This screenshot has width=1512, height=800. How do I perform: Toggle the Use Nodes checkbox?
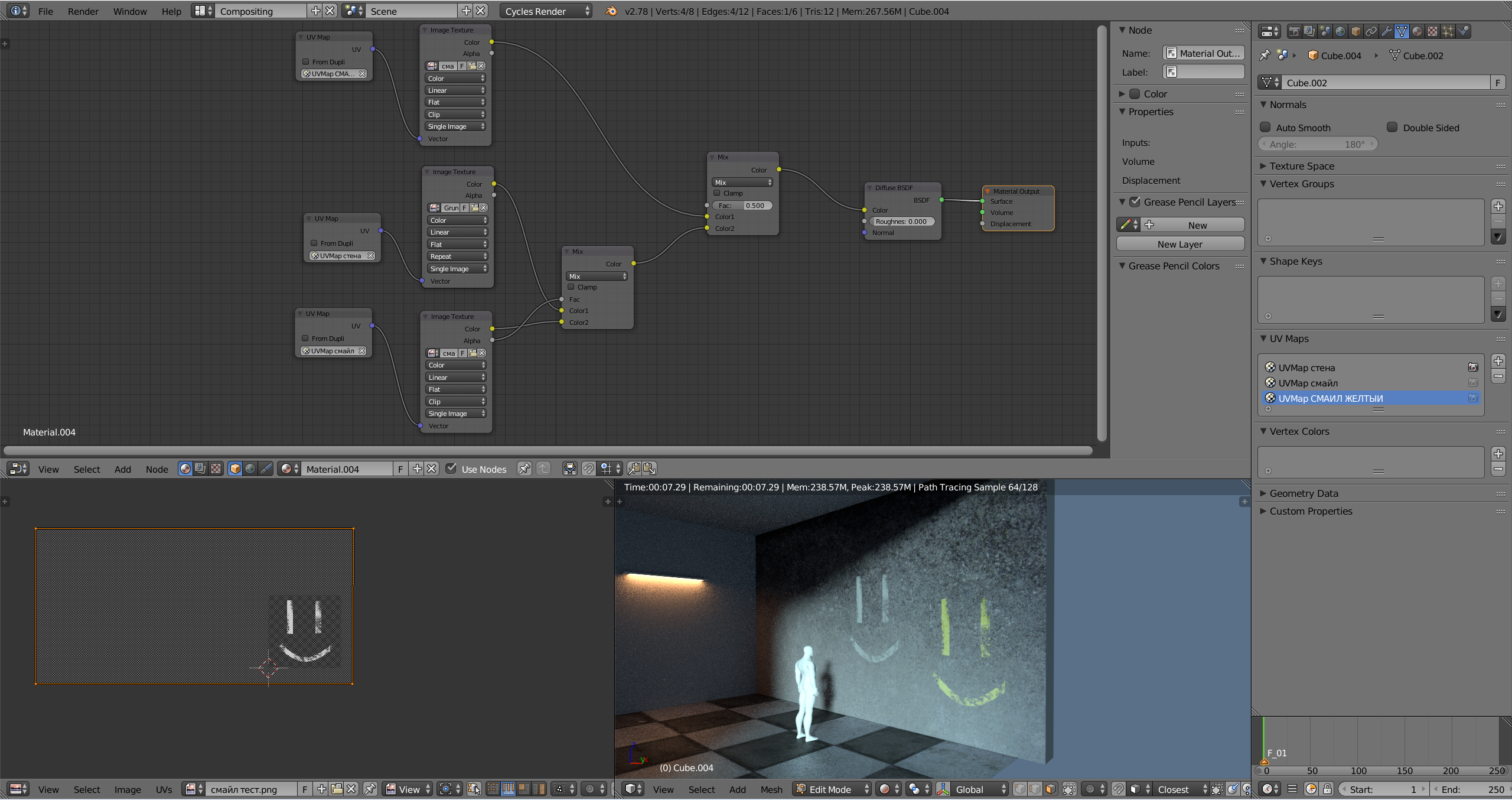pos(451,469)
